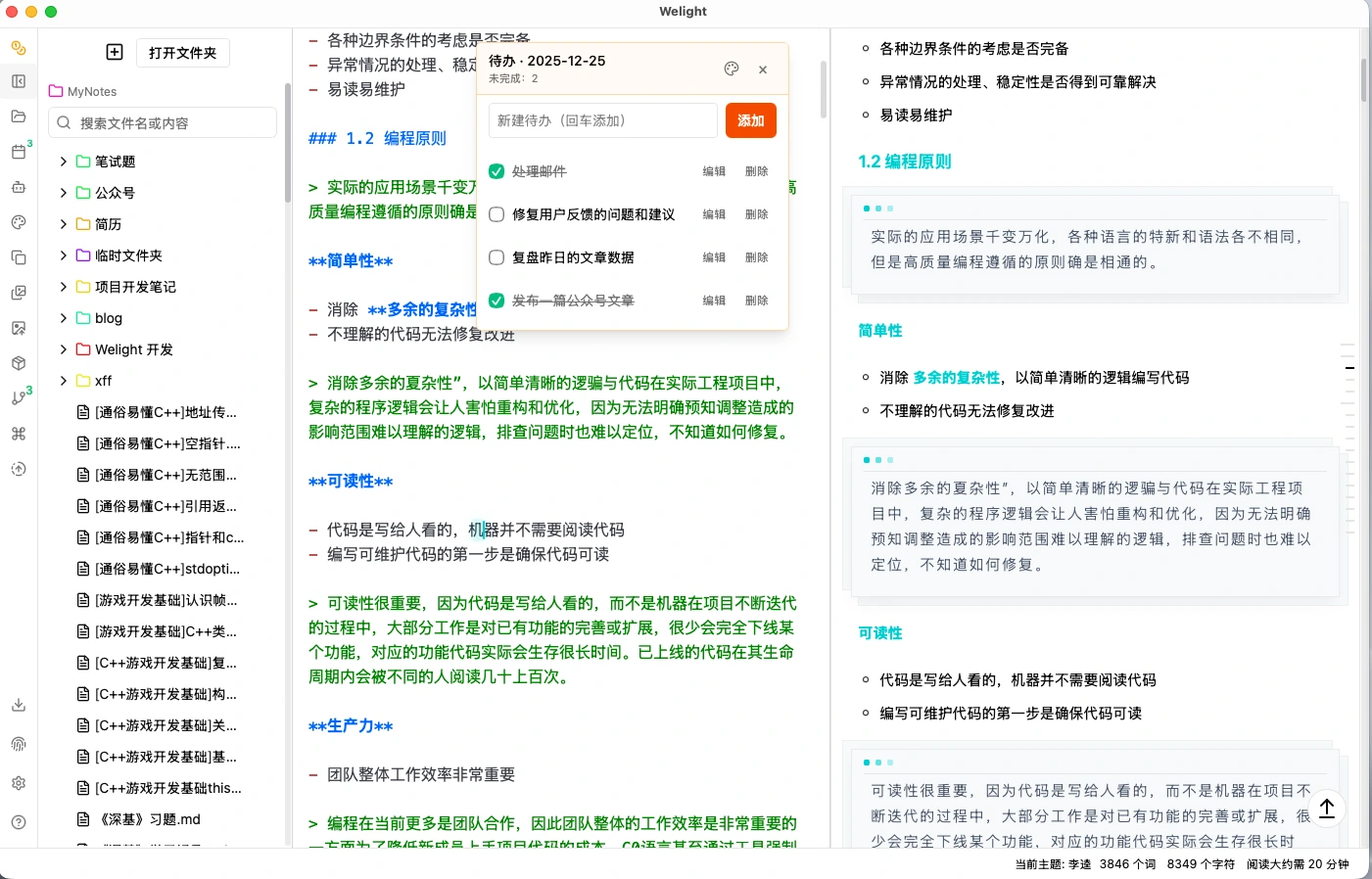This screenshot has width=1372, height=879.
Task: Open the 《深基》习题.md file
Action: tap(150, 819)
